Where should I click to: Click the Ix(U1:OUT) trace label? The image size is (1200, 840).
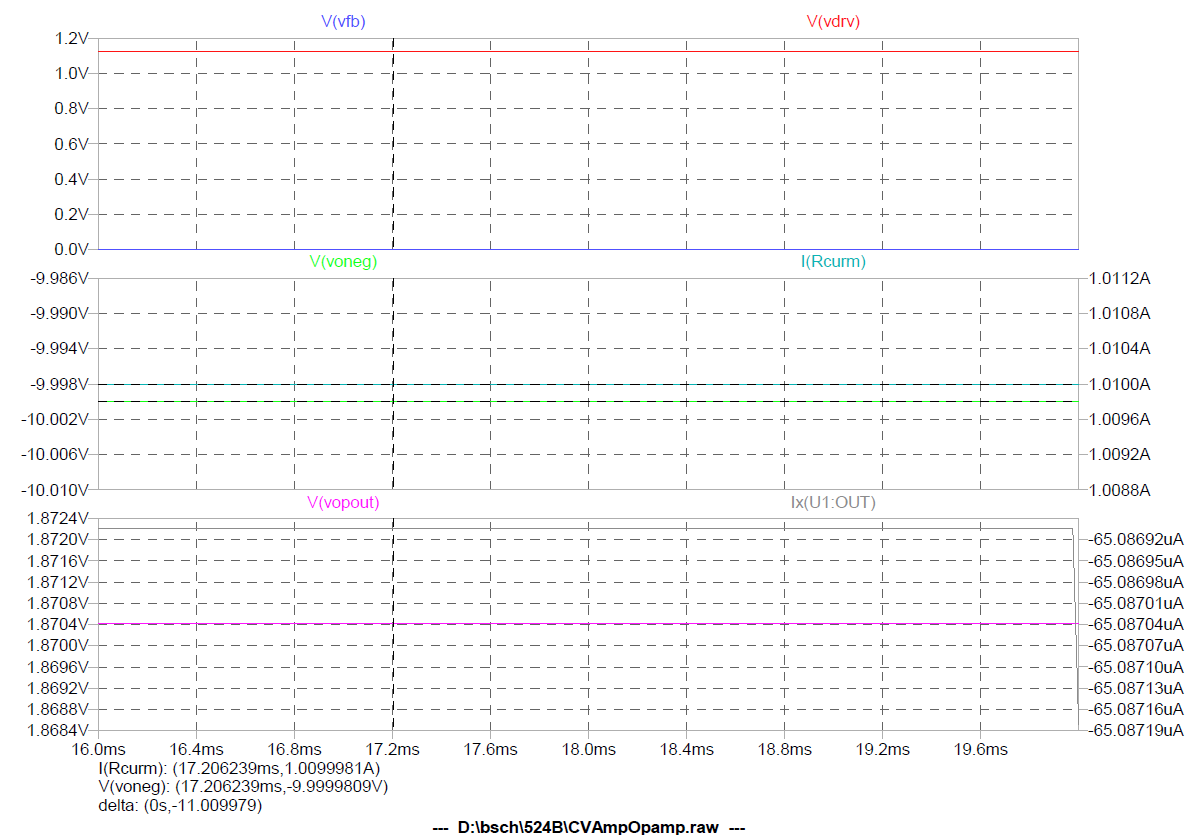pos(833,503)
